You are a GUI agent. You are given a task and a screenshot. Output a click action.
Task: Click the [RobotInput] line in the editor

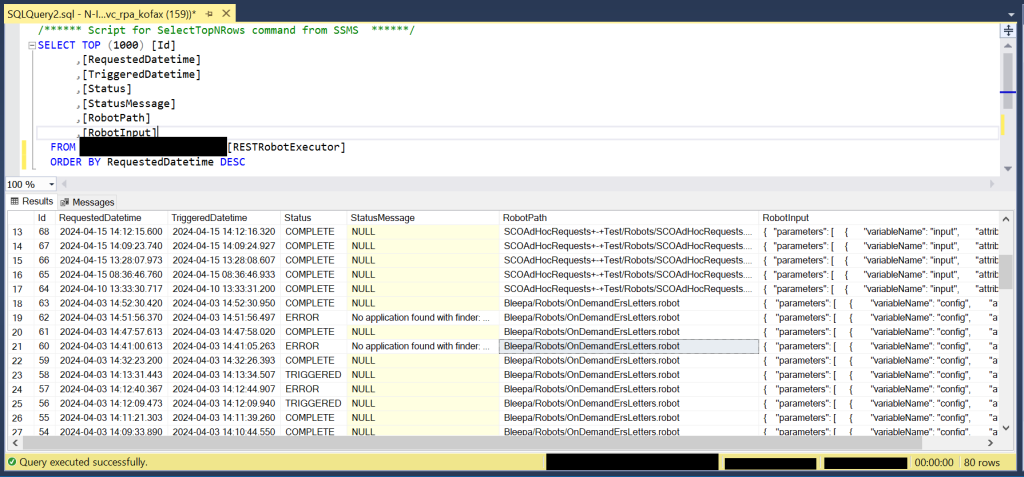point(120,133)
